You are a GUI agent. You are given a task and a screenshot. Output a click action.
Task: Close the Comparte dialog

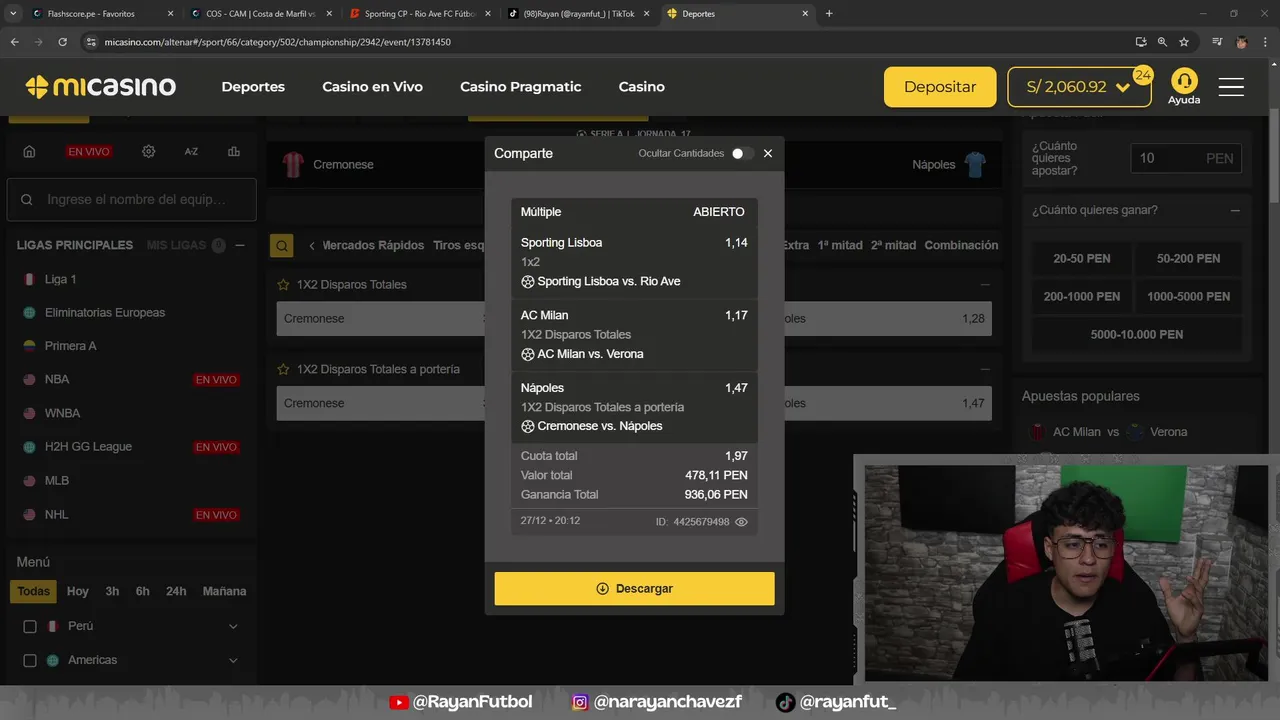[768, 153]
